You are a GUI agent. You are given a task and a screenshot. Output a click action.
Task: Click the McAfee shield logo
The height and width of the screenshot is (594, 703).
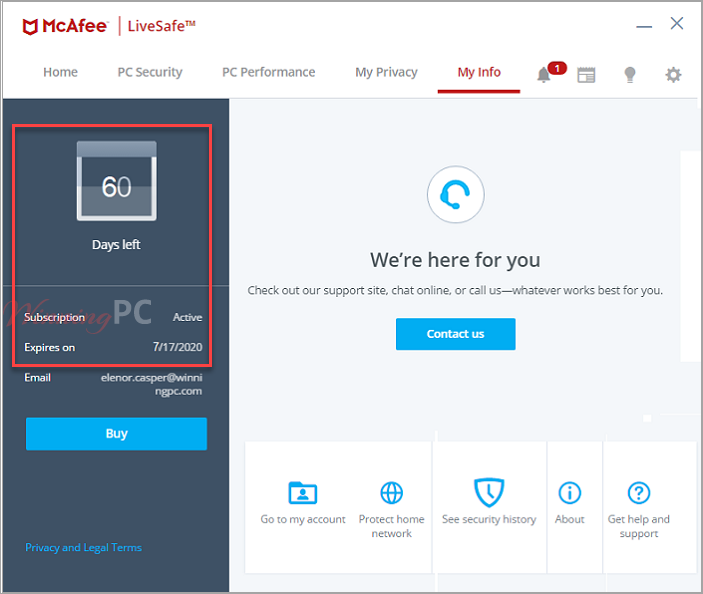point(30,27)
